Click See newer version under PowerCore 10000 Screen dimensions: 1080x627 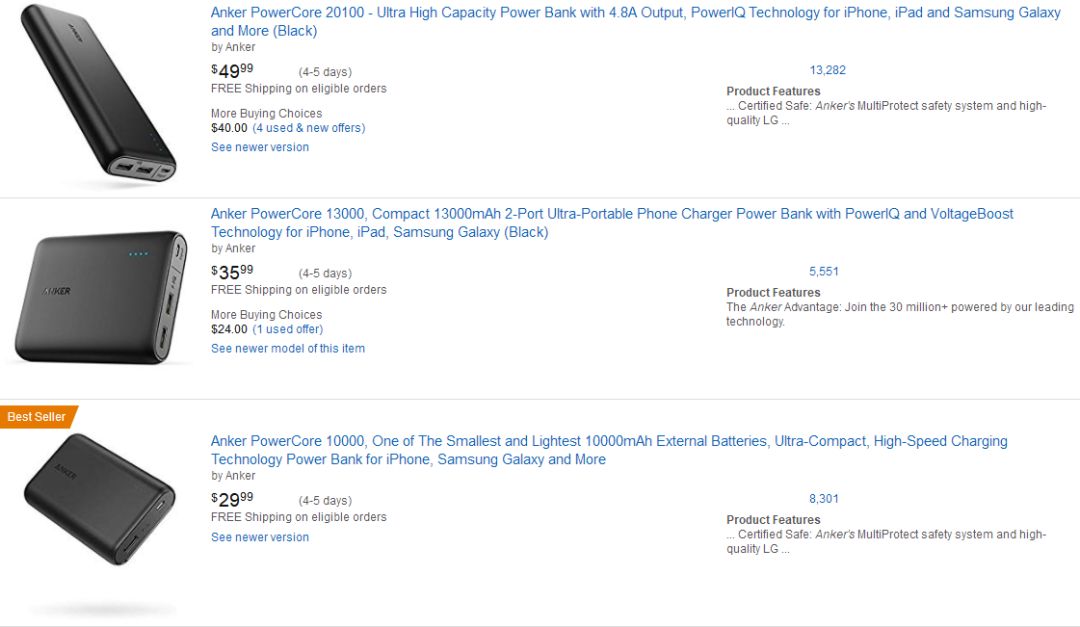(260, 537)
